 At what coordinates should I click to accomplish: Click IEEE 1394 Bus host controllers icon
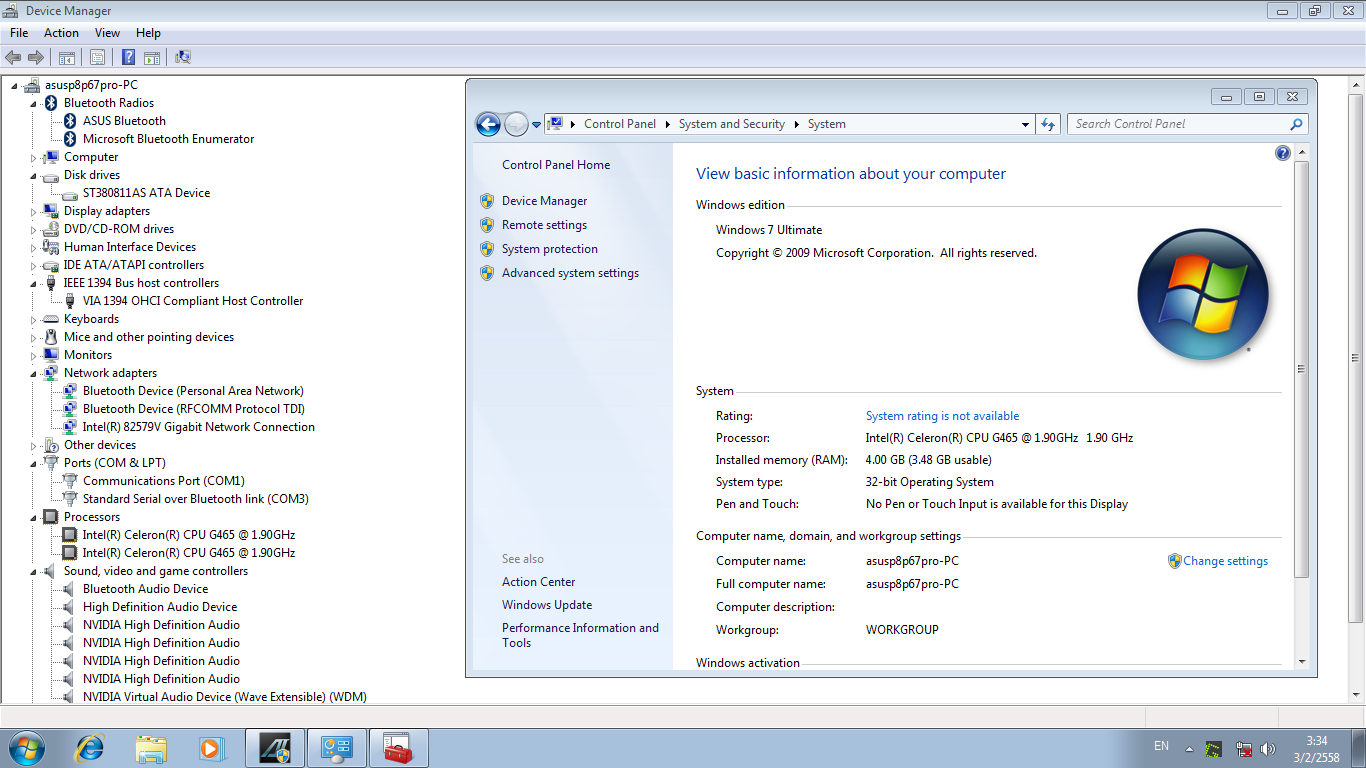51,283
